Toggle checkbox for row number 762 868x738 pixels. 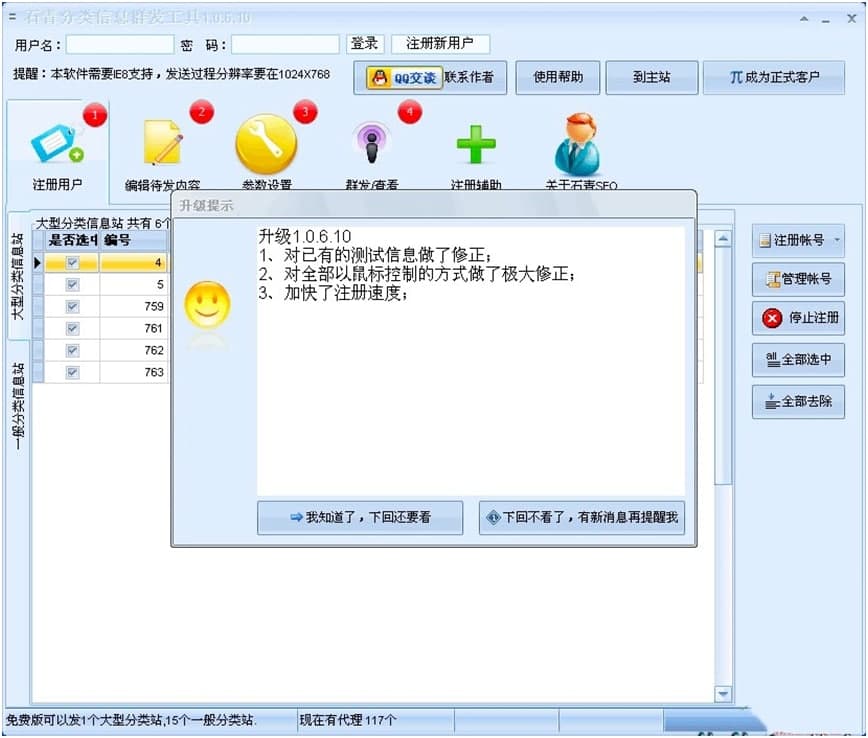click(72, 350)
